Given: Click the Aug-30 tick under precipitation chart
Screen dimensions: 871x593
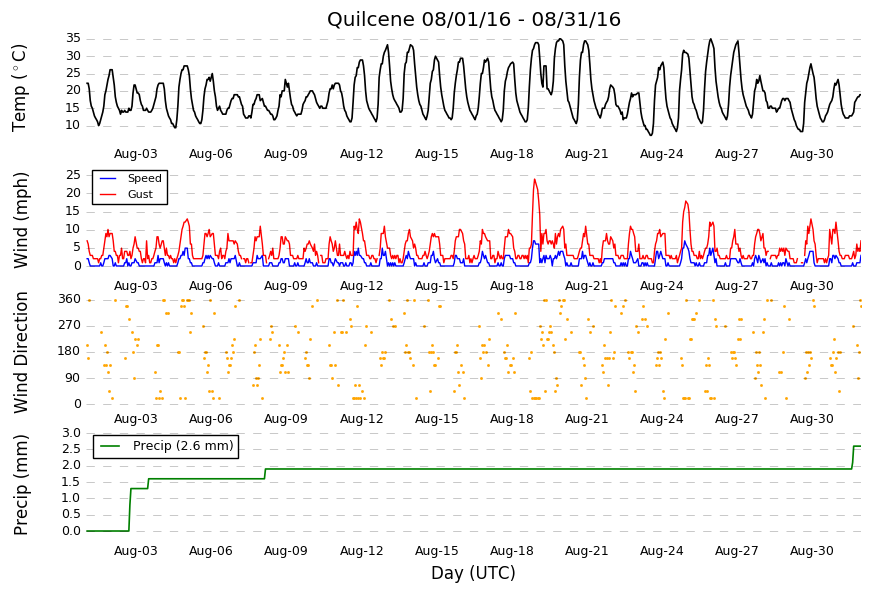Looking at the screenshot, I should coord(812,551).
